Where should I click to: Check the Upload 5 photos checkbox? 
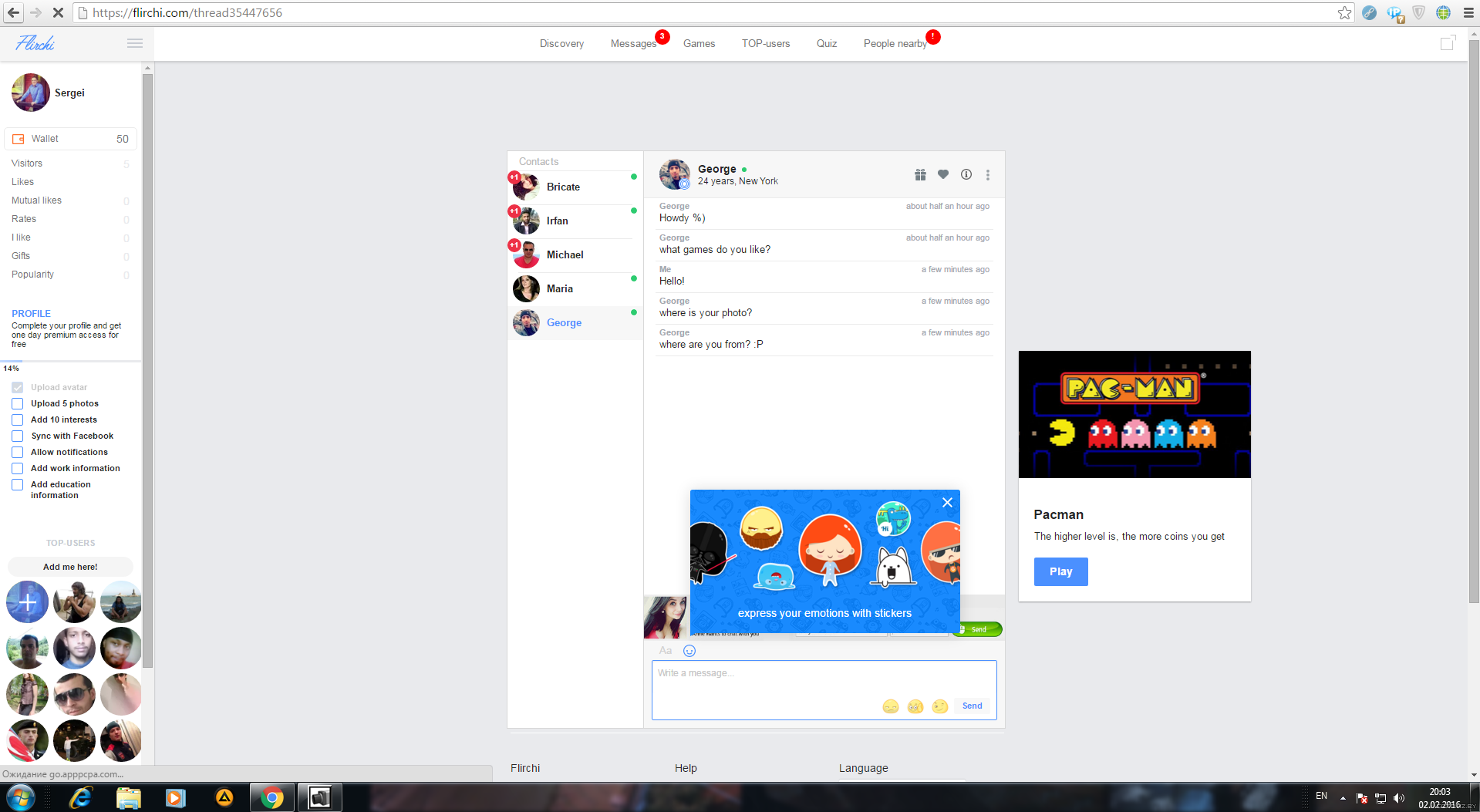17,404
